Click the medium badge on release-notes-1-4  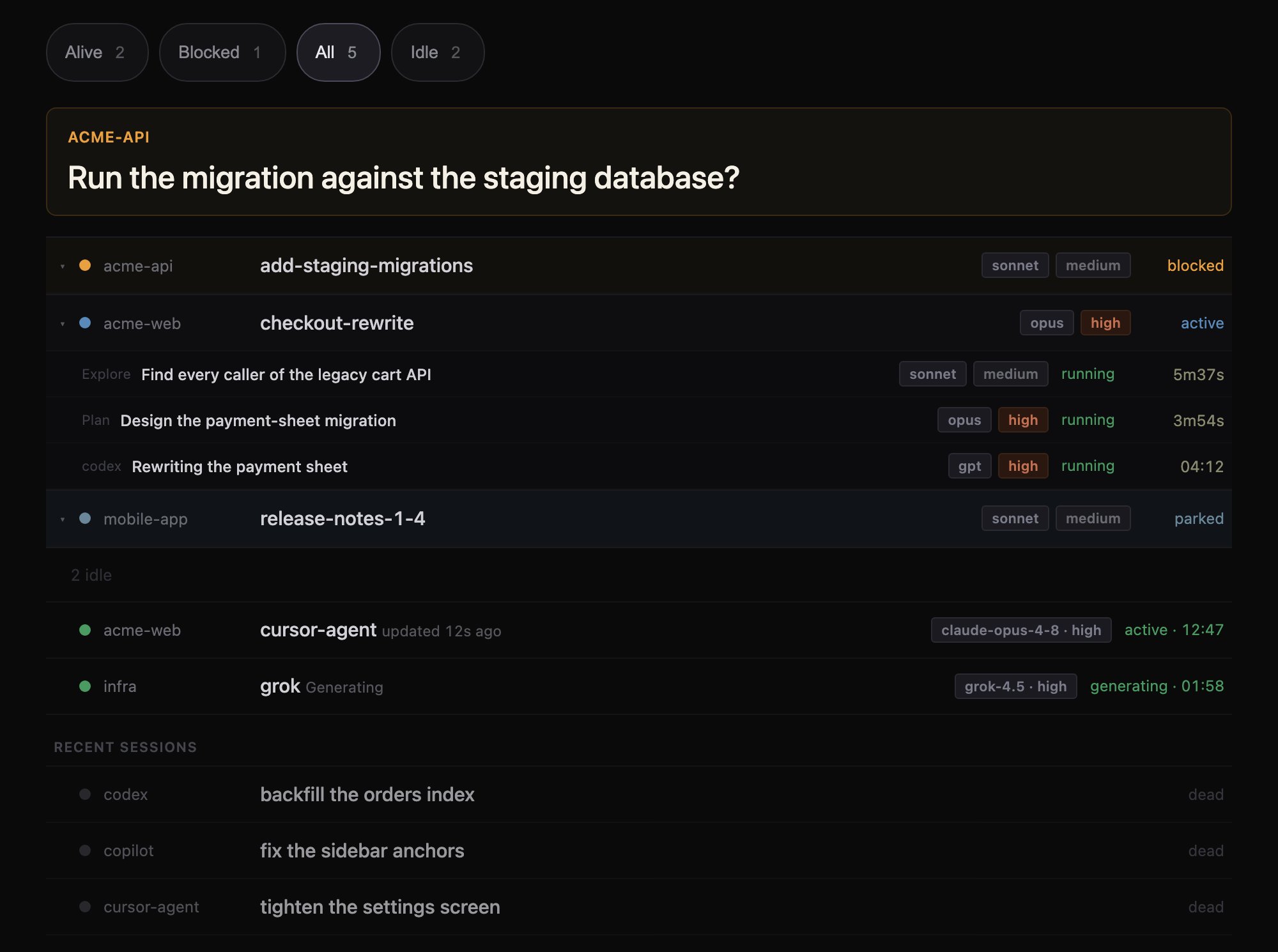(x=1093, y=518)
